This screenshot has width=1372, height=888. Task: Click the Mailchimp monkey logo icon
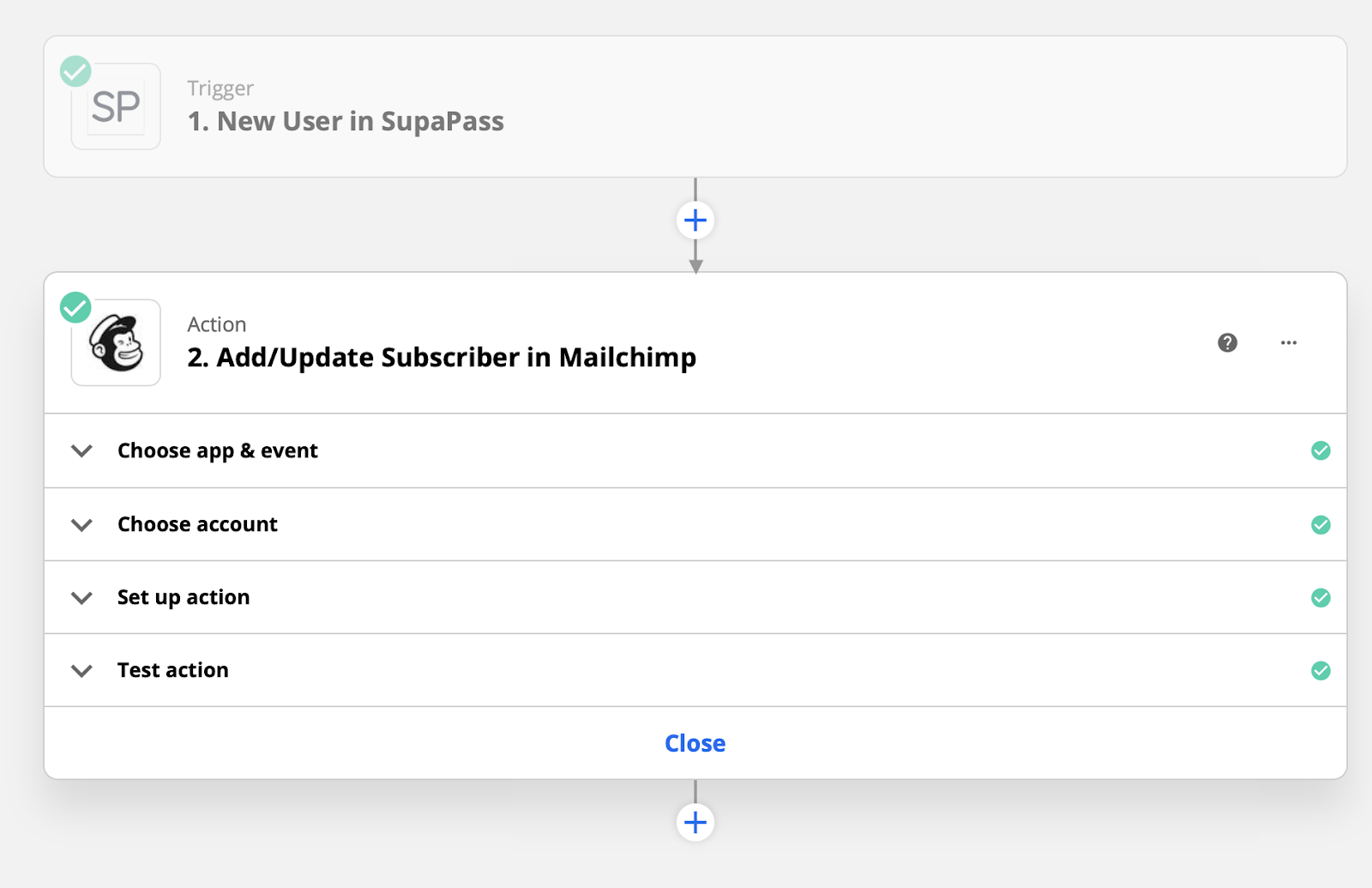[x=116, y=342]
